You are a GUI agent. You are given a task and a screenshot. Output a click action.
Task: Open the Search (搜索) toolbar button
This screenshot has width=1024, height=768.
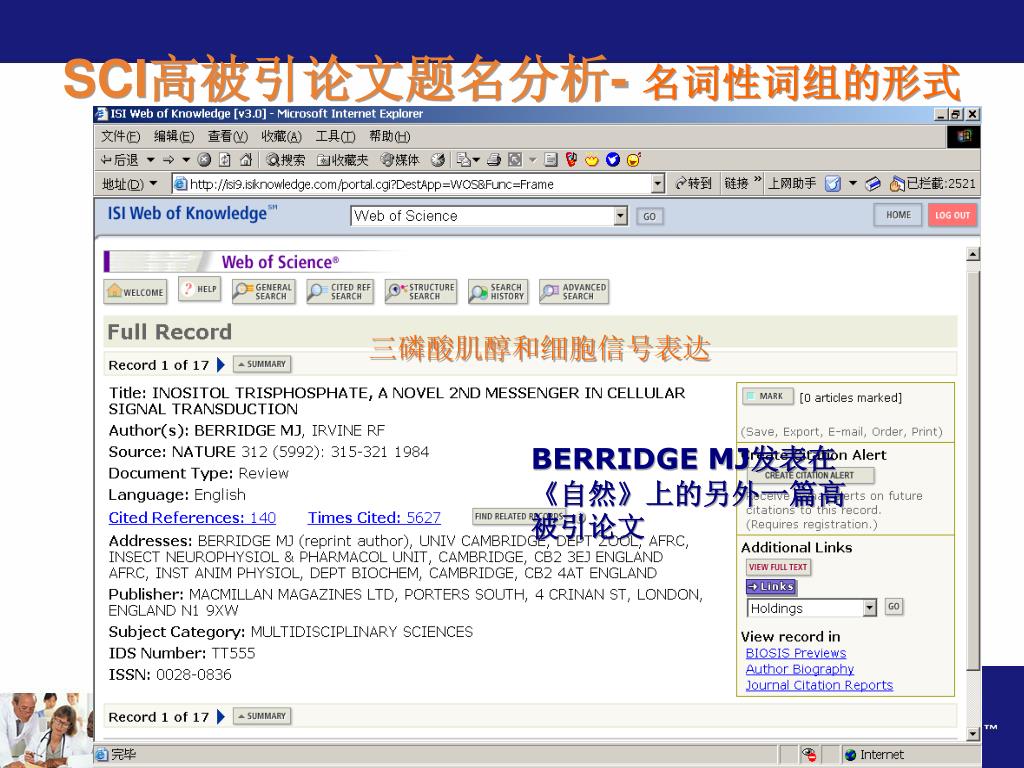tap(285, 160)
